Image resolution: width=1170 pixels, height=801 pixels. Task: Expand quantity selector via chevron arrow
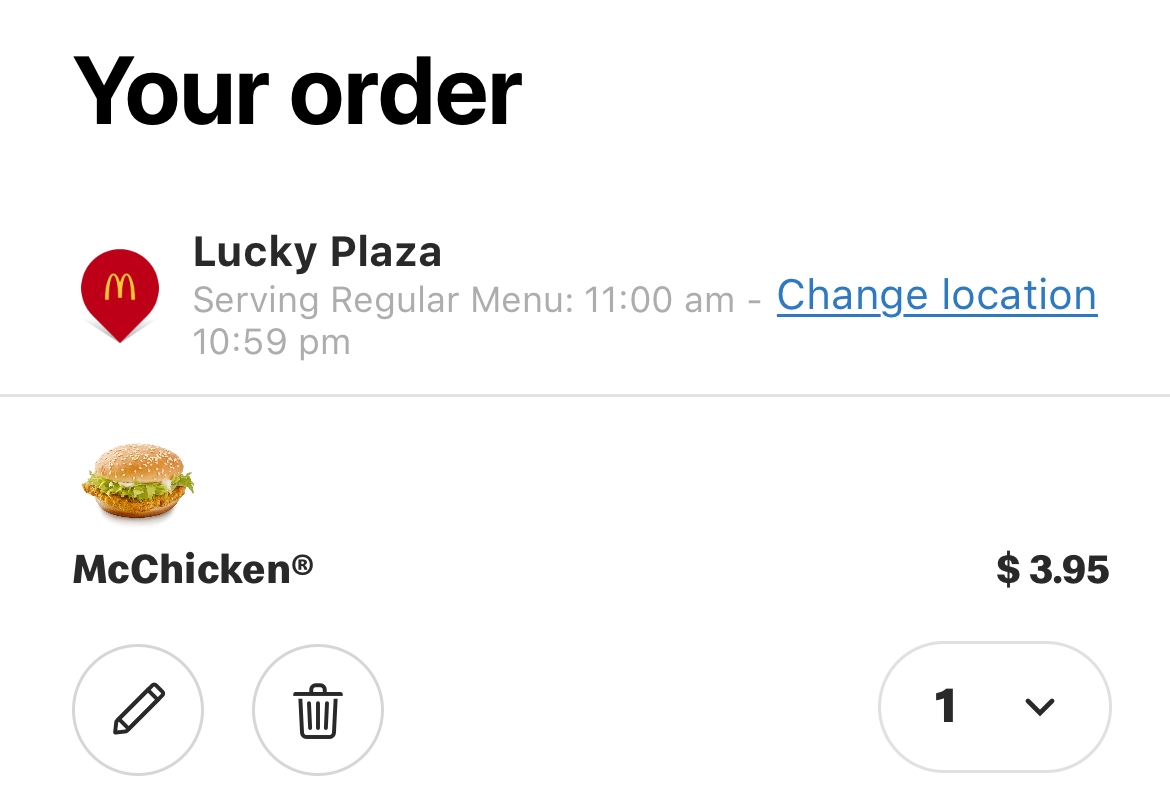[1039, 706]
